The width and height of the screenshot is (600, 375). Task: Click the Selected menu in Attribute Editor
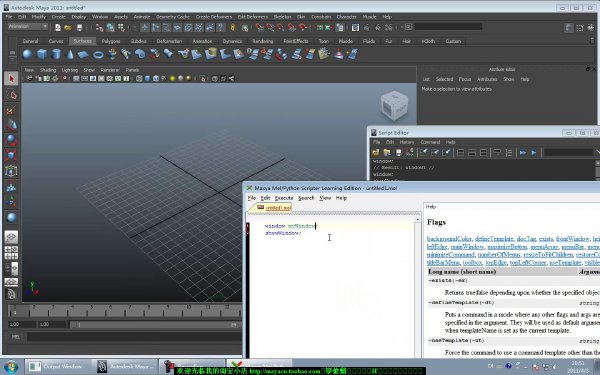[x=444, y=79]
